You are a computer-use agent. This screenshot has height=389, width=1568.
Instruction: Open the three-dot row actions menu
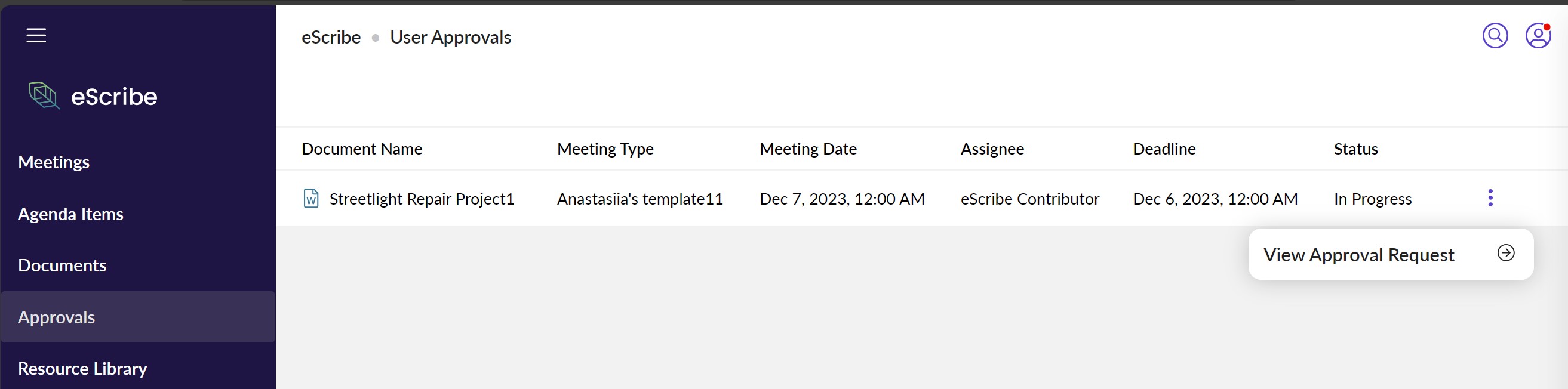pos(1490,198)
